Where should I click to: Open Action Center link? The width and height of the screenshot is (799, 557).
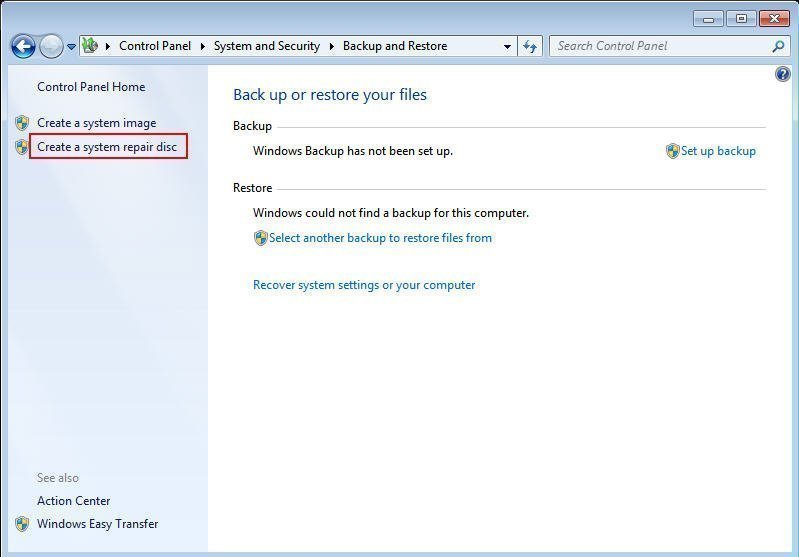[73, 501]
